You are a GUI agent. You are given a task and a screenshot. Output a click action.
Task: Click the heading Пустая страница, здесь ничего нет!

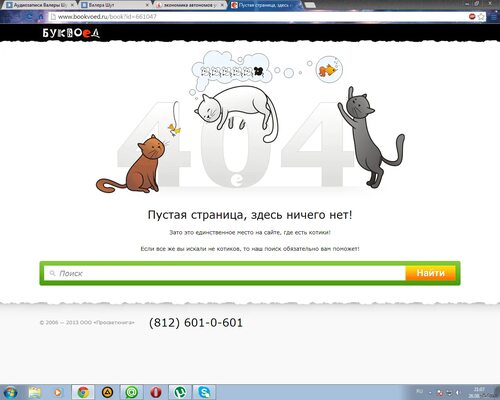tap(250, 215)
